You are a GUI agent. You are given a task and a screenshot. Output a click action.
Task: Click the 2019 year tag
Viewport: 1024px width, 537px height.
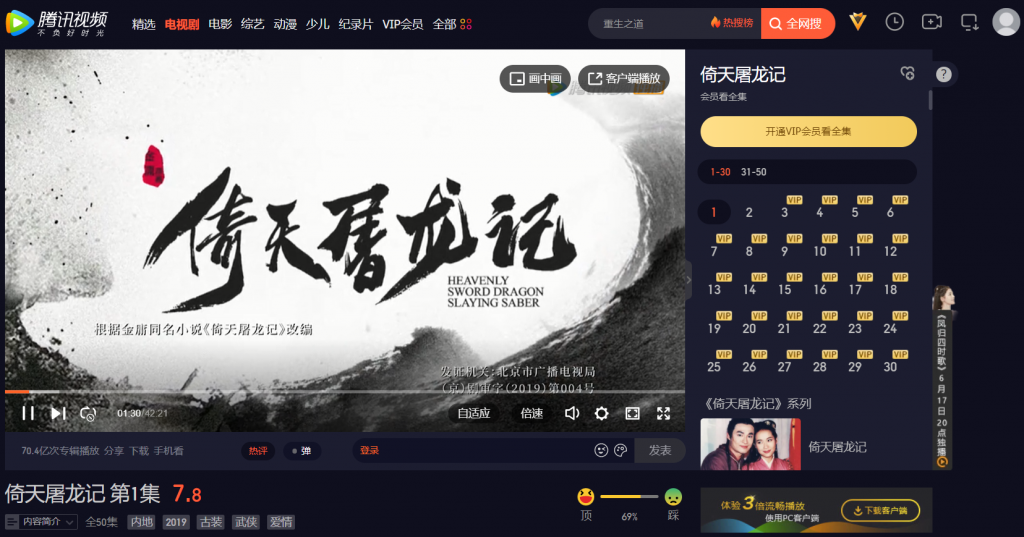pyautogui.click(x=176, y=522)
